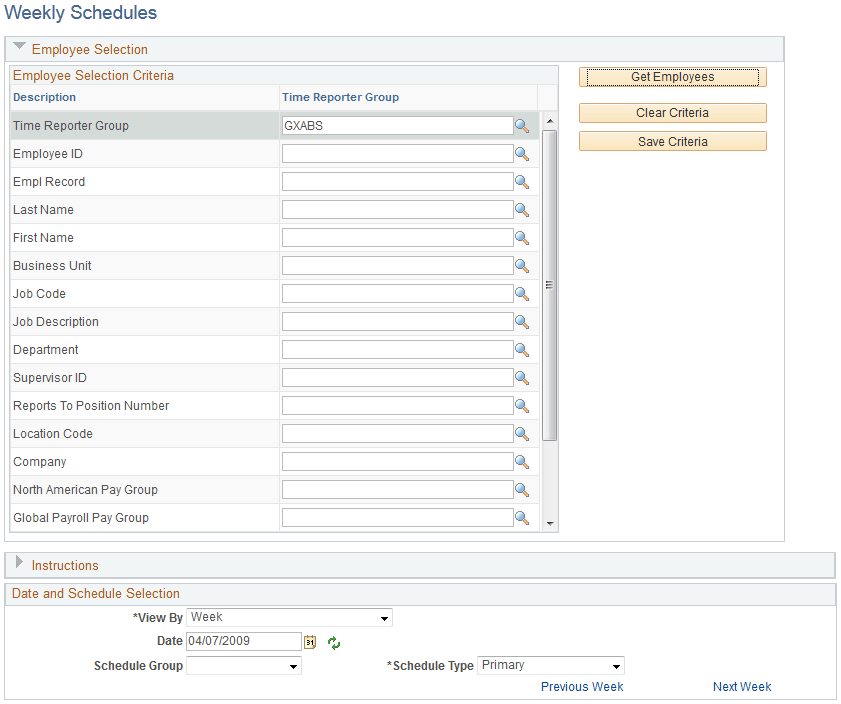Click North American Pay Group input field
This screenshot has height=704, width=841.
tap(397, 490)
